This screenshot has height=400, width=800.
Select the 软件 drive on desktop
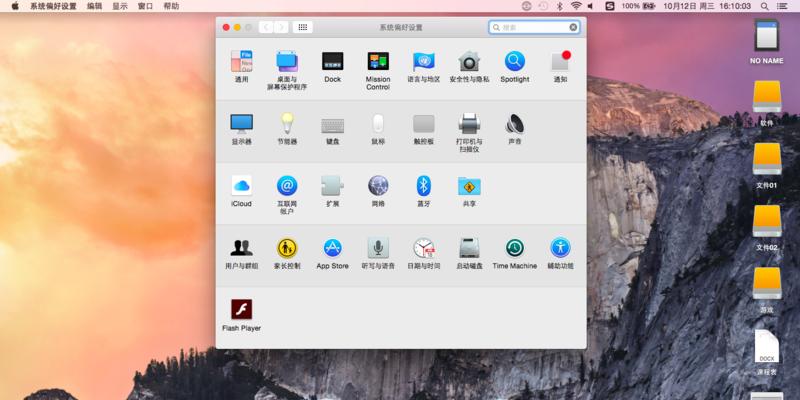point(766,103)
